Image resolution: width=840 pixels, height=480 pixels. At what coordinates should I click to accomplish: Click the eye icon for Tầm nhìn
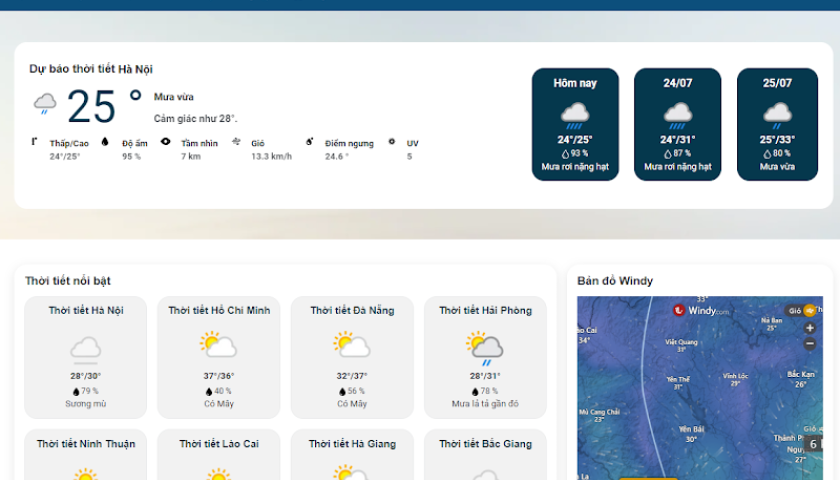[x=165, y=142]
